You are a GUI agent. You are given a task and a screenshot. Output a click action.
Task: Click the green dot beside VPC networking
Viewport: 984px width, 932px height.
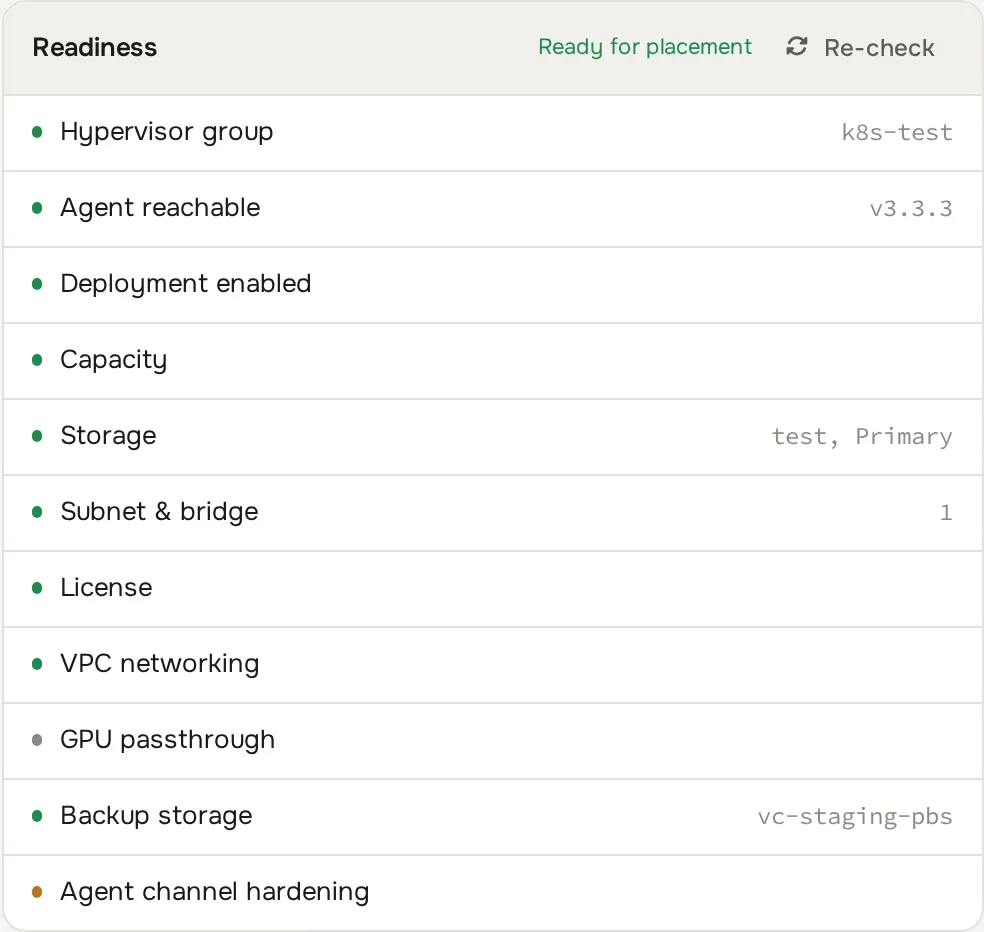coord(37,664)
